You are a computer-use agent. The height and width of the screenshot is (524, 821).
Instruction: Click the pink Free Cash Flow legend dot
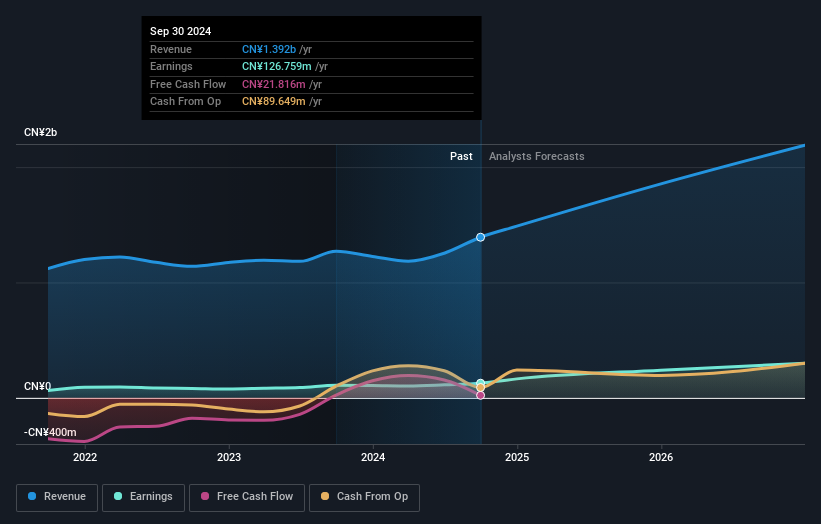[205, 496]
